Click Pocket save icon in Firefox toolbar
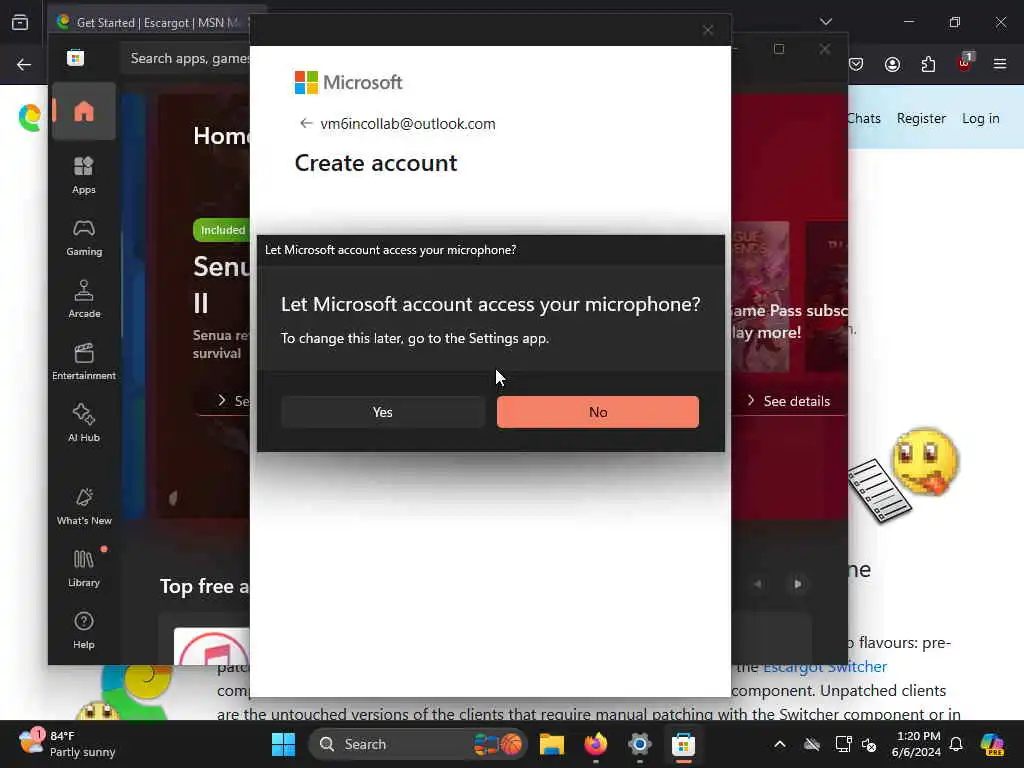Screen dimensions: 1024x768 pos(856,64)
